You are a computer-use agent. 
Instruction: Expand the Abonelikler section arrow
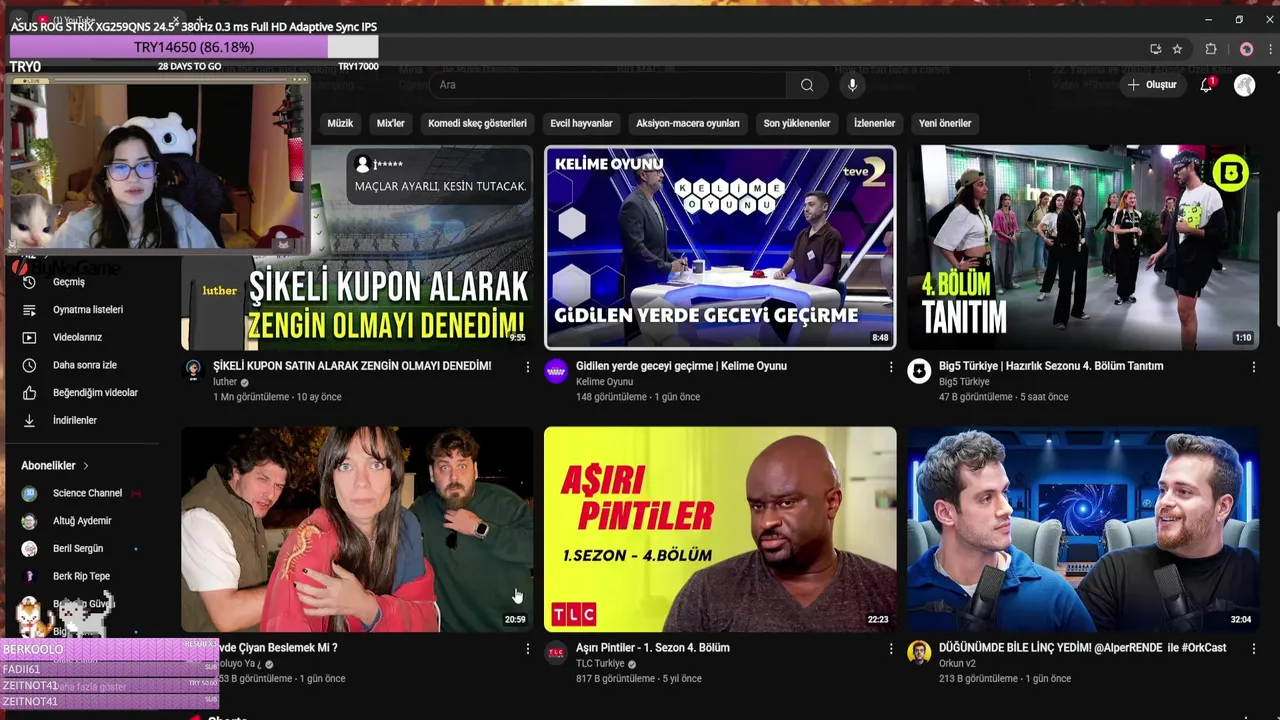(85, 466)
